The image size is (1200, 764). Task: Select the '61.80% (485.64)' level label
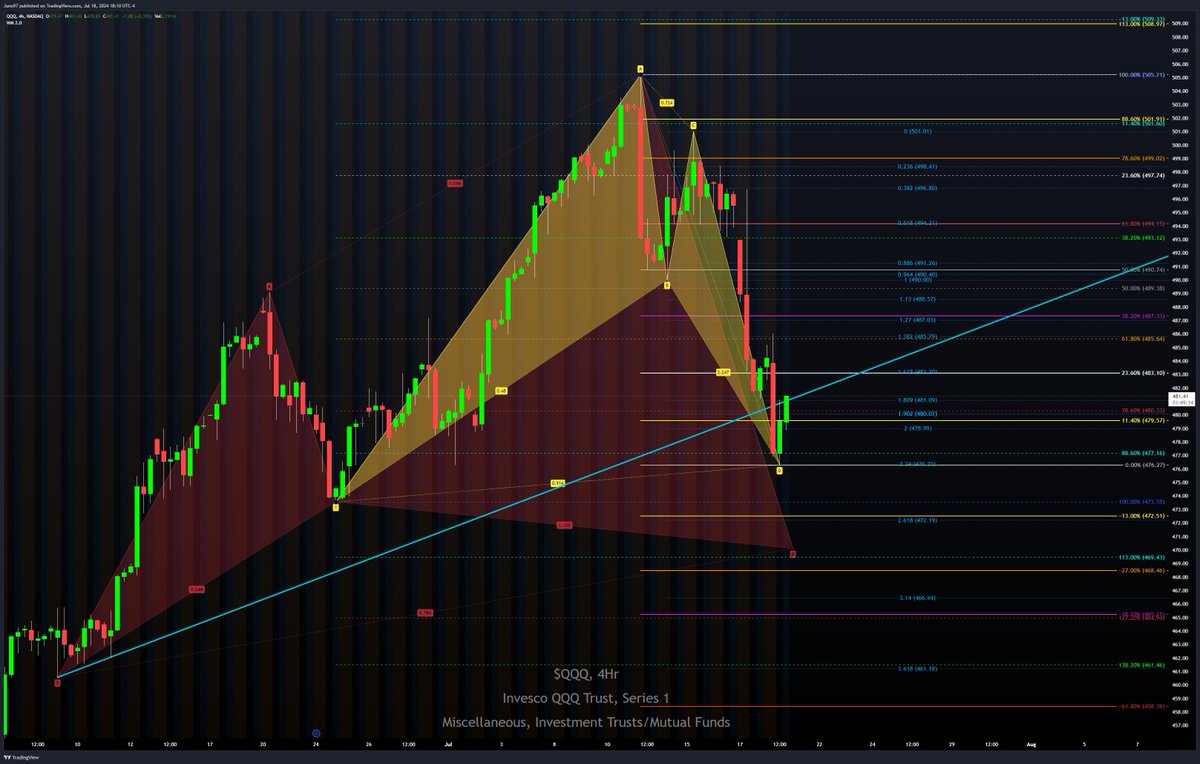coord(1145,339)
